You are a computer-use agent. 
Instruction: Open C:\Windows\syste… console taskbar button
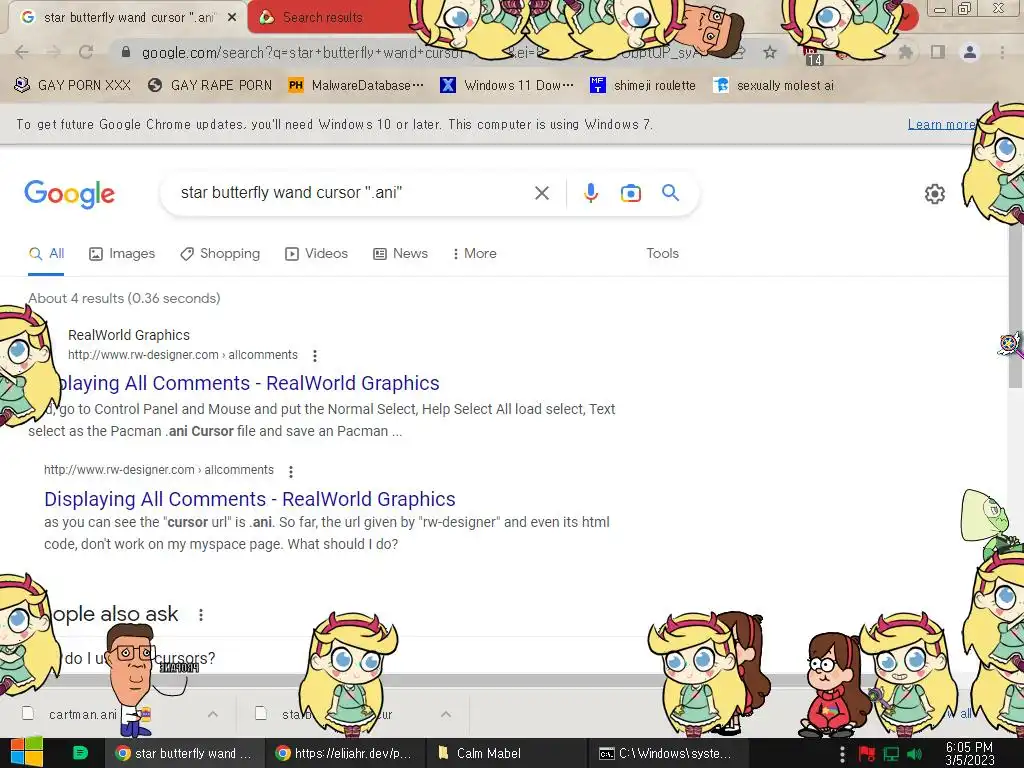point(667,753)
